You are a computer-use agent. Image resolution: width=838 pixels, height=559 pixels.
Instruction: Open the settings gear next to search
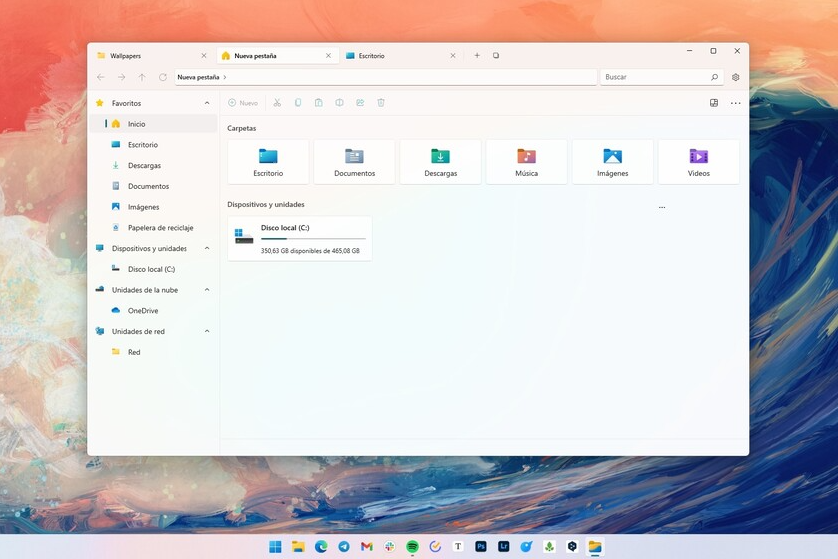[735, 77]
